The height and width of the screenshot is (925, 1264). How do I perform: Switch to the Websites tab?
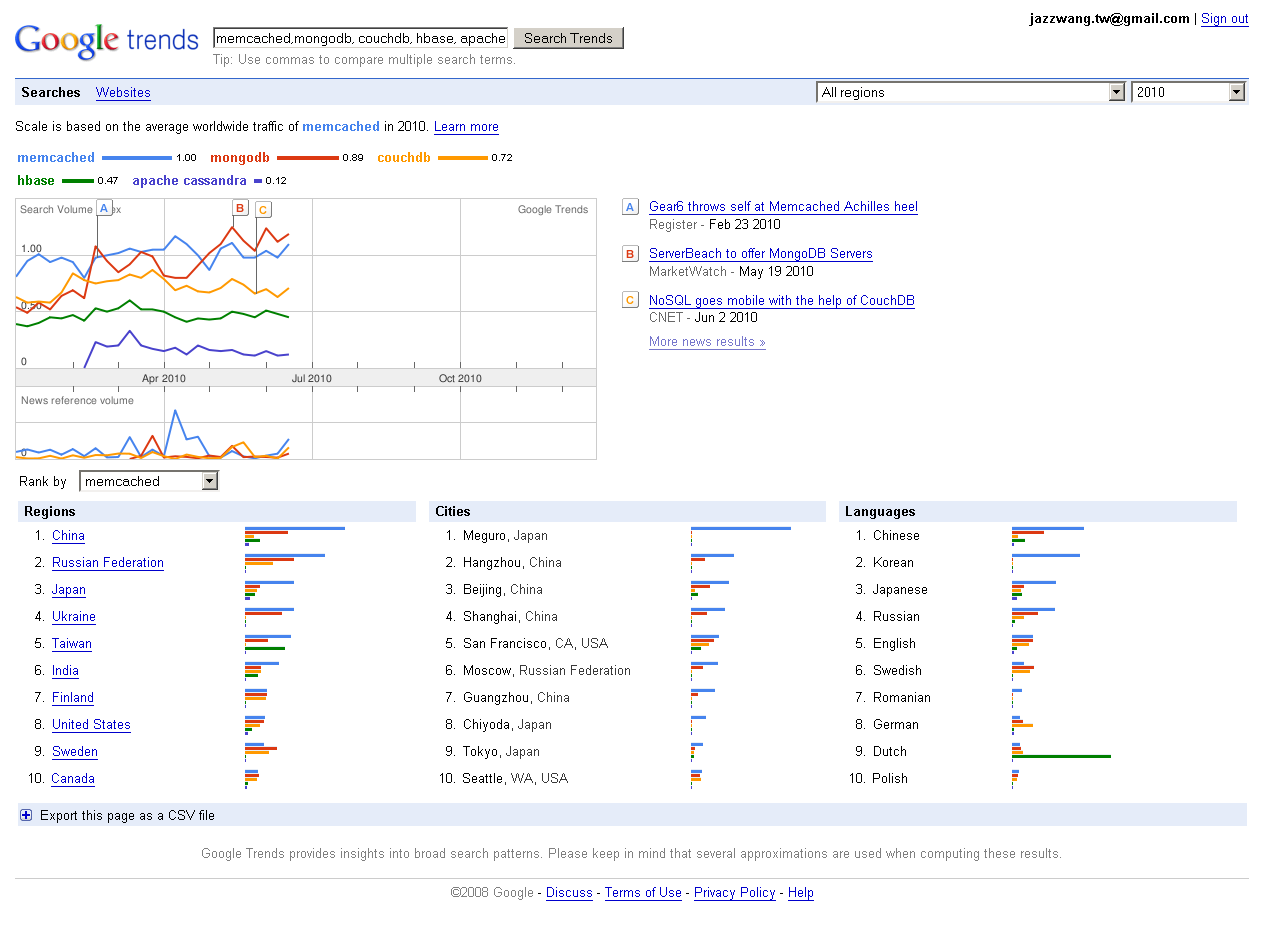point(123,92)
